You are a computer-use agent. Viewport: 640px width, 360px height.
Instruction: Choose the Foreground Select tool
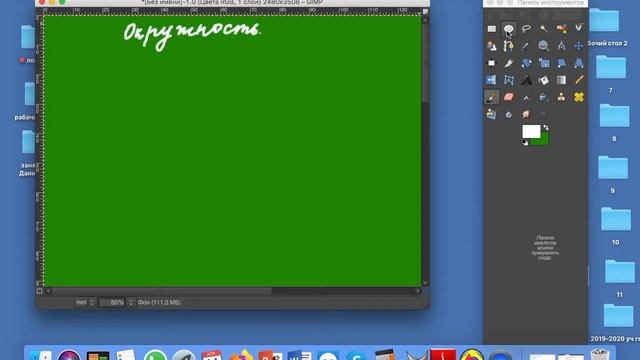coord(491,46)
